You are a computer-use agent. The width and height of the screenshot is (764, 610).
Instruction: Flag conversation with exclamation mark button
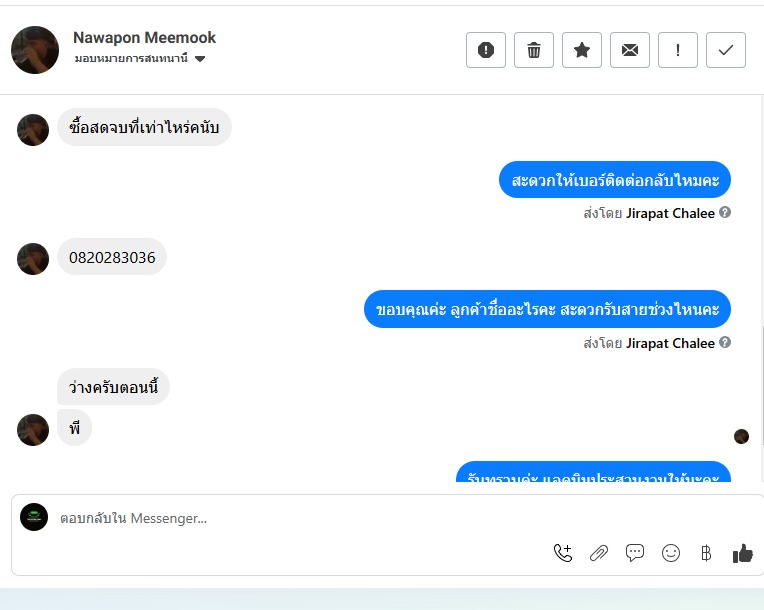coord(678,50)
